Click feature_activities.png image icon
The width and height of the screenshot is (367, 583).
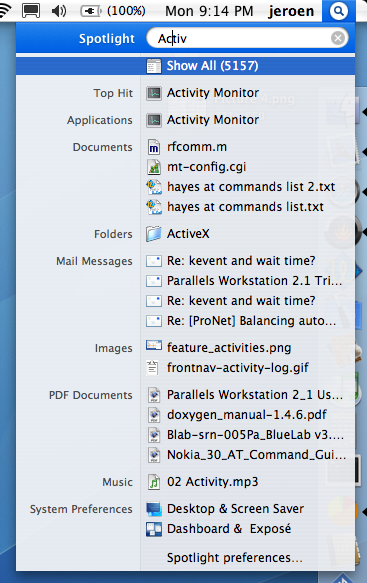154,346
